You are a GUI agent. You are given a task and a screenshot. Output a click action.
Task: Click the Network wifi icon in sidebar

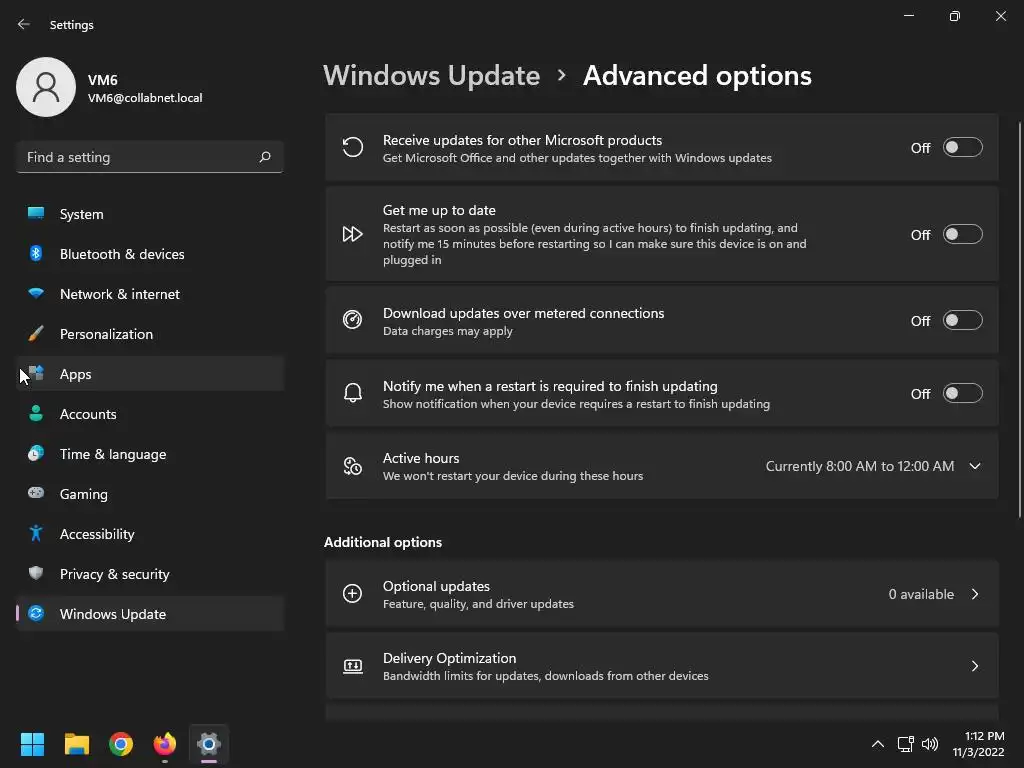coord(36,293)
